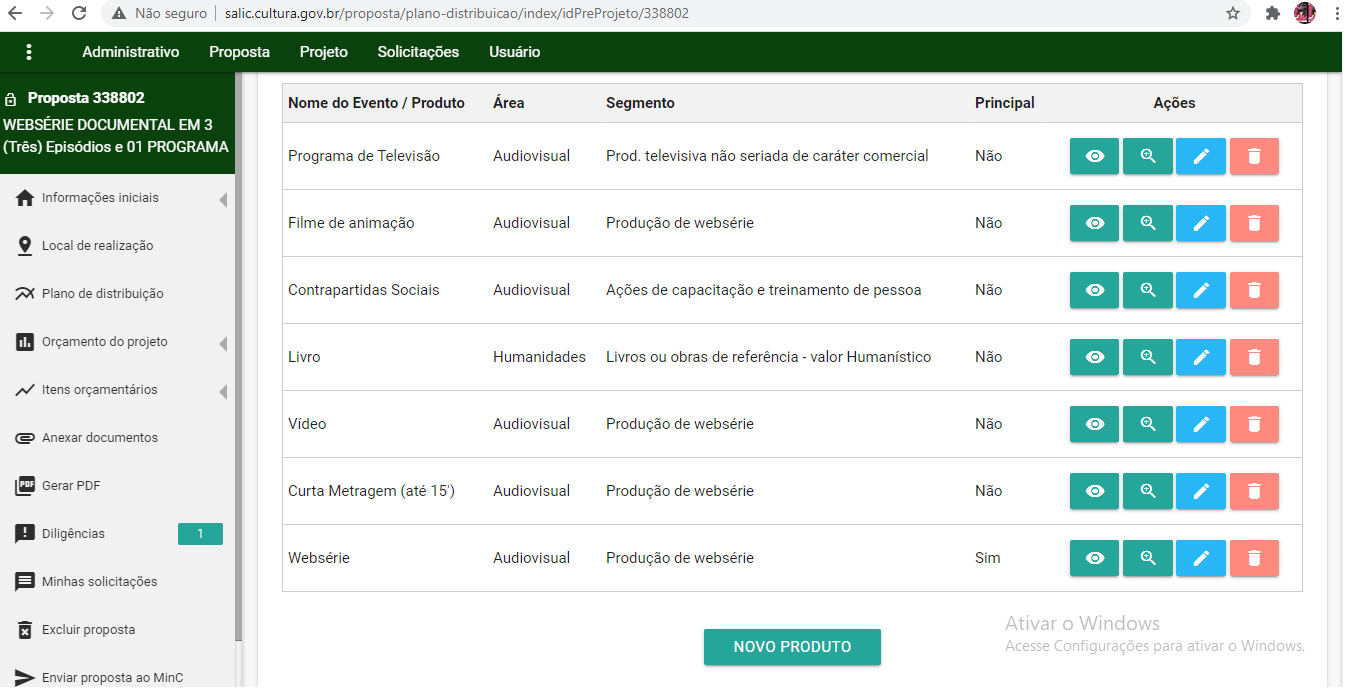Open the Proposta menu in the top bar
Screen dimensions: 1364x688
[x=239, y=52]
